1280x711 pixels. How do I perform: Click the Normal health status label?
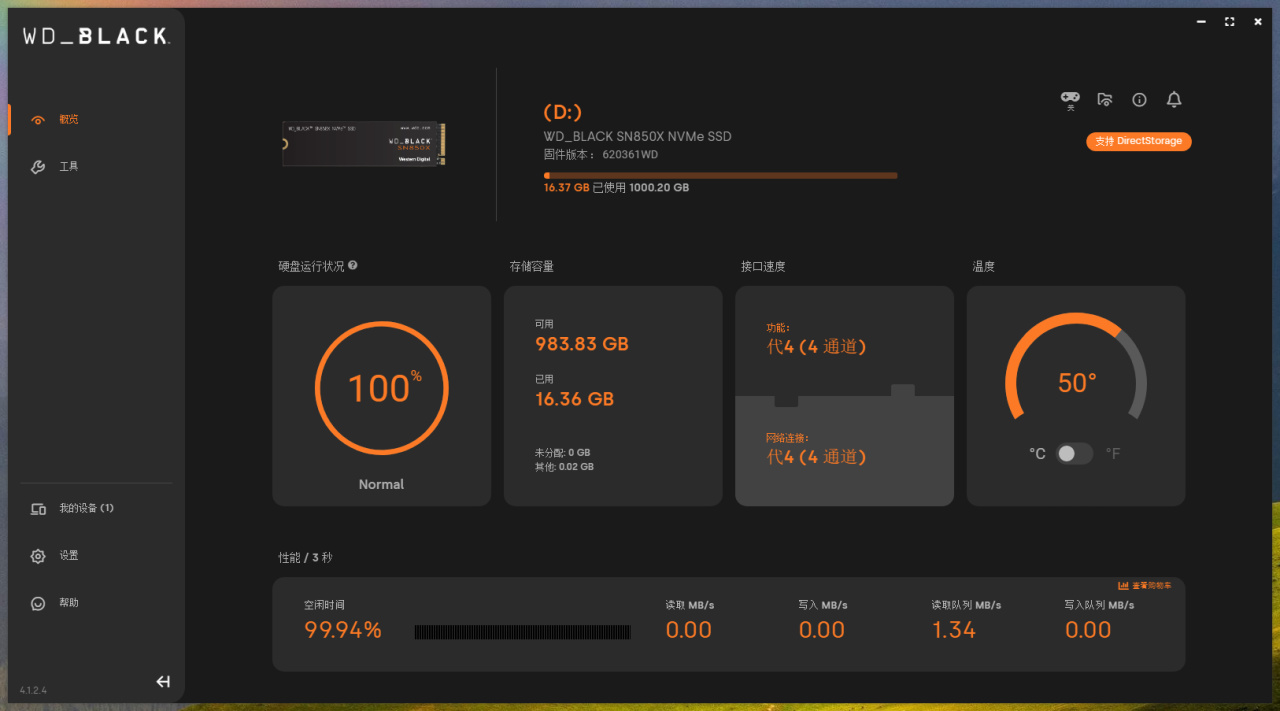[x=382, y=484]
